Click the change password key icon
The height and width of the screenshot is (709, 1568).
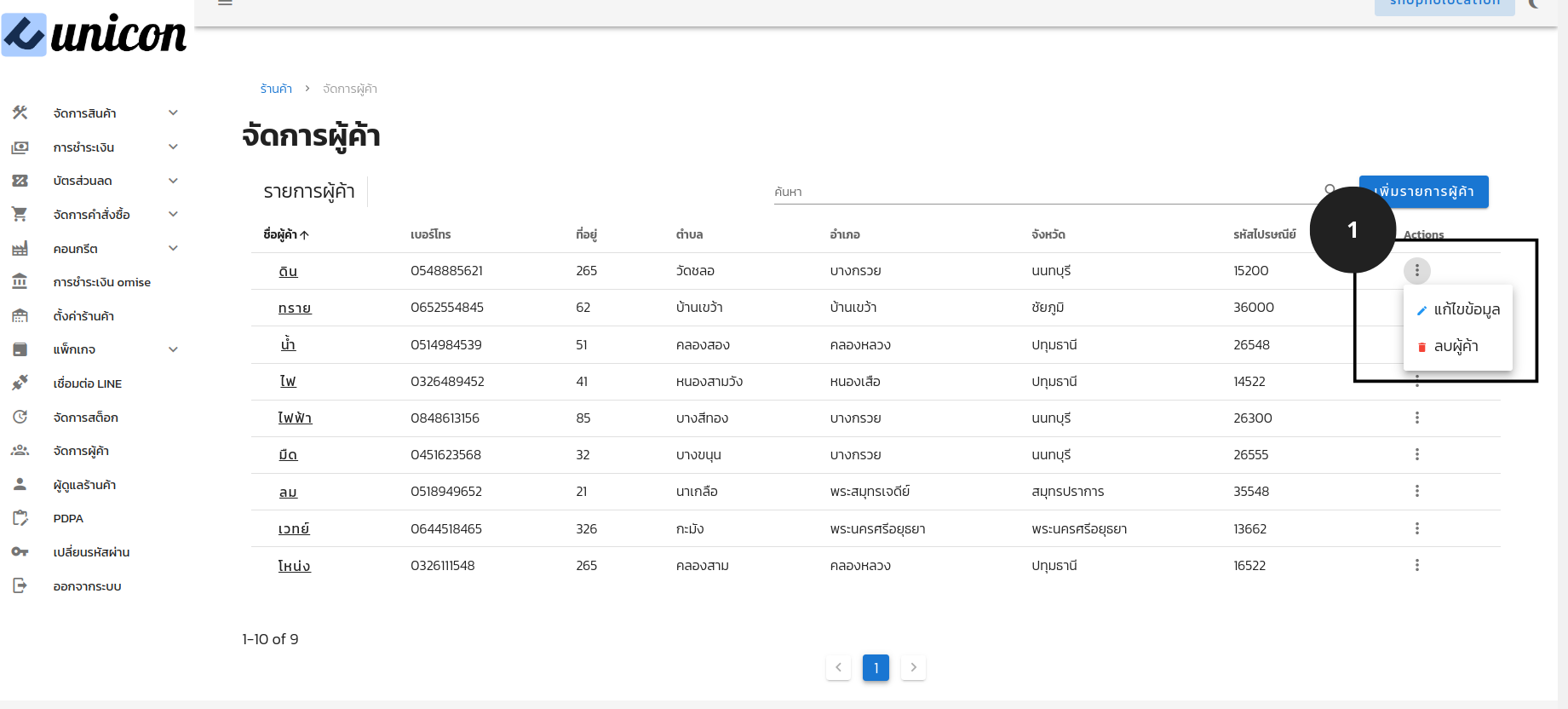[x=20, y=551]
